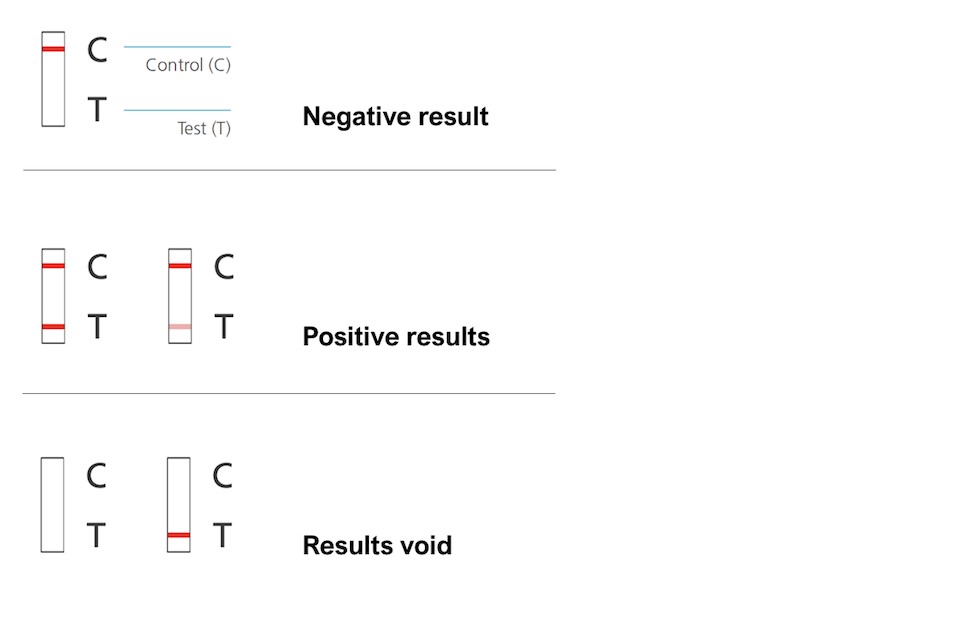
Task: Click the large C beside the negative strip
Action: pos(97,50)
